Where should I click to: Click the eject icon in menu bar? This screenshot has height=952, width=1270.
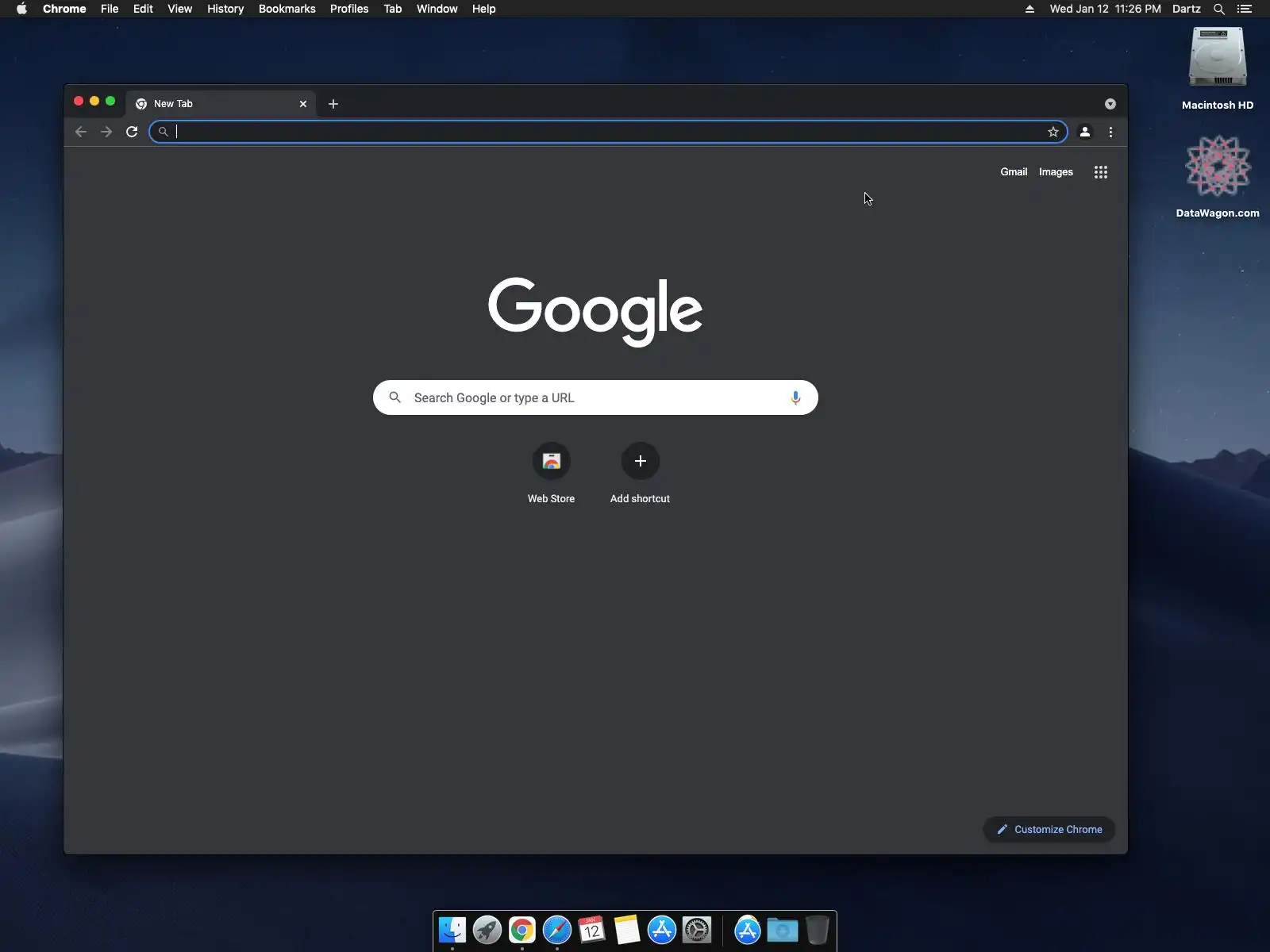point(1029,9)
